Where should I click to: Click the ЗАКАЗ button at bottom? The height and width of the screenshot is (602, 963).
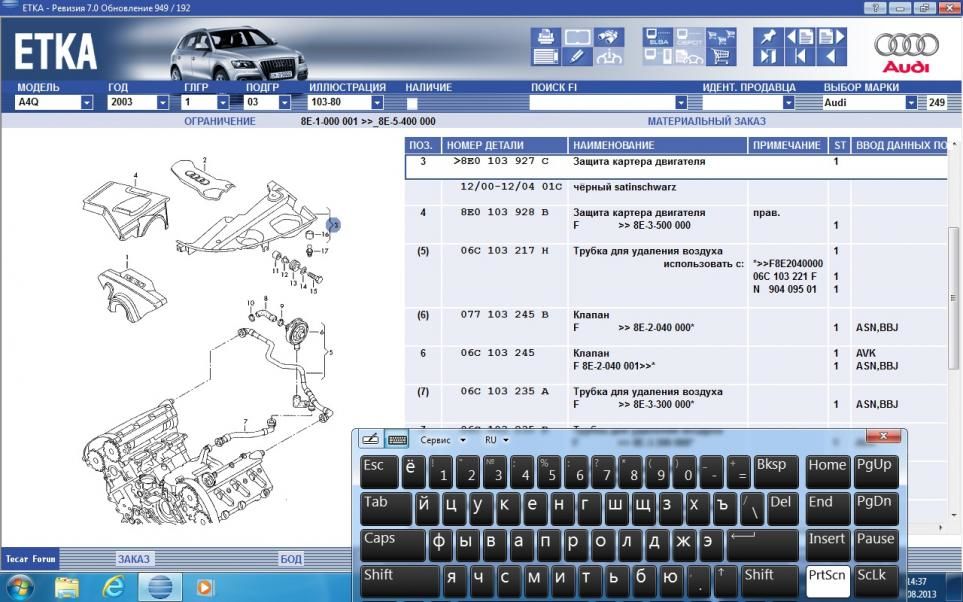point(134,559)
